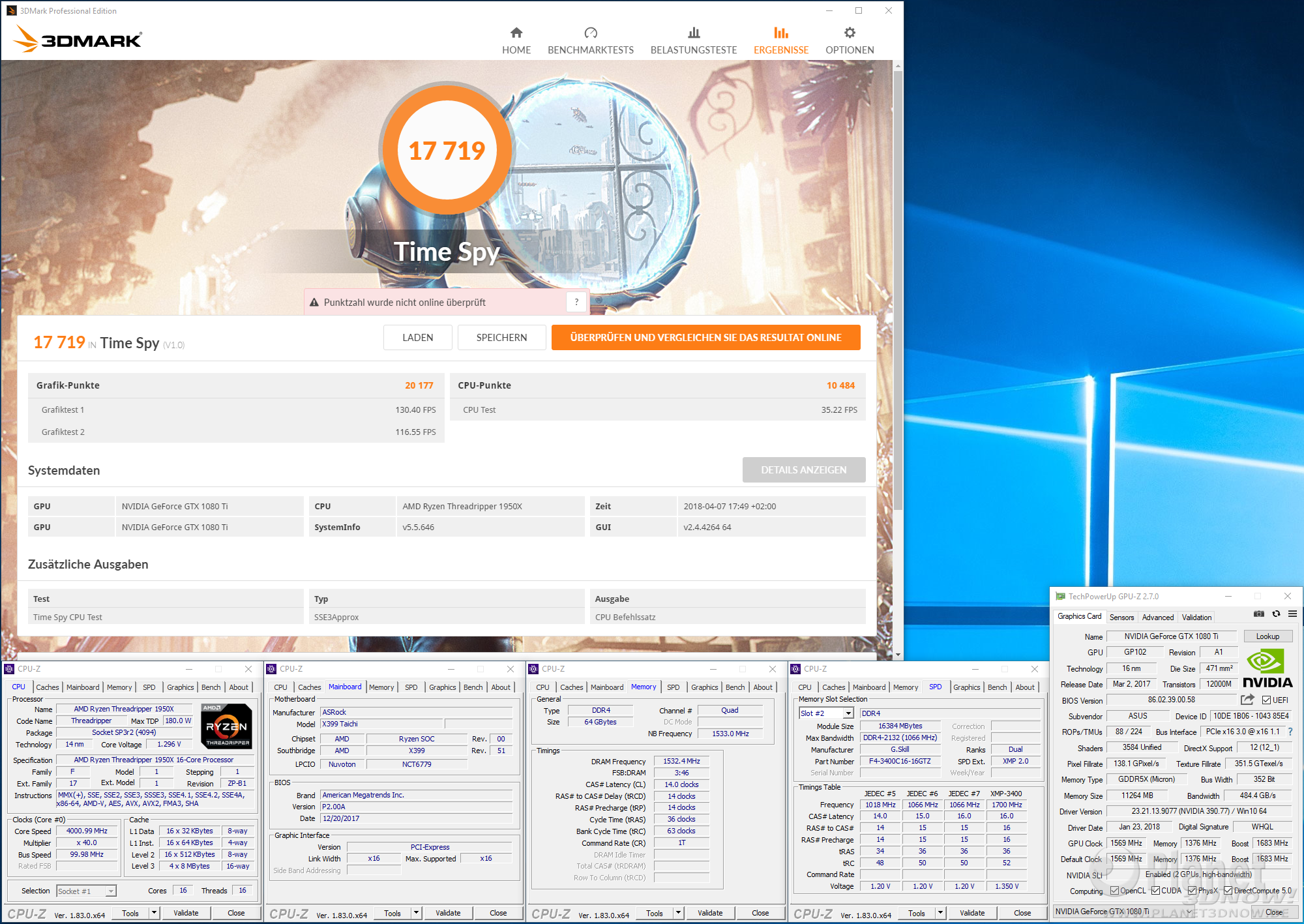The image size is (1304, 924).
Task: Click the LADEN button
Action: [418, 338]
